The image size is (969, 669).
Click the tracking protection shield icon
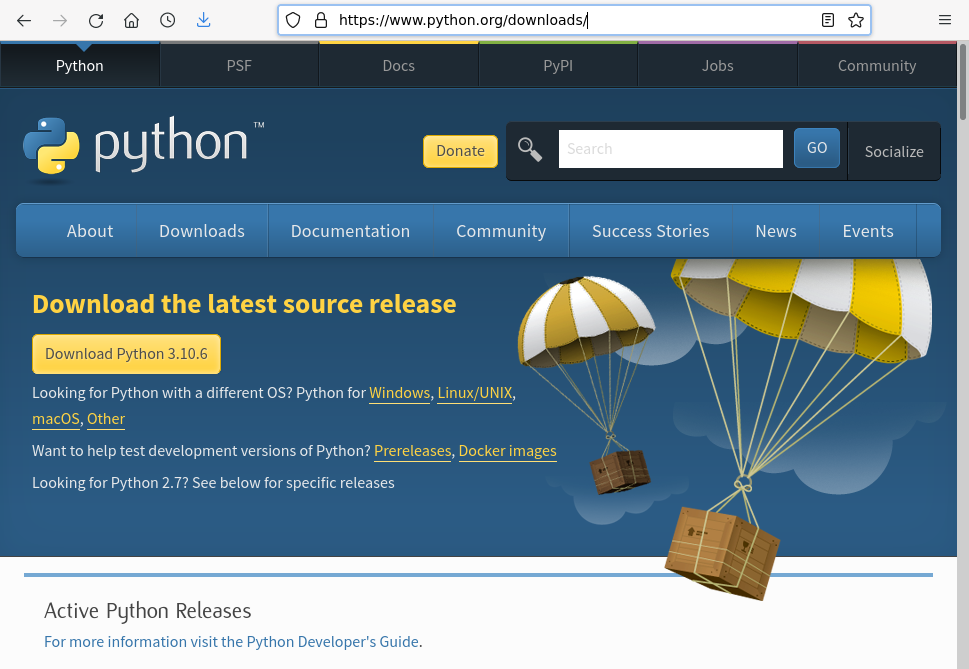pos(291,19)
